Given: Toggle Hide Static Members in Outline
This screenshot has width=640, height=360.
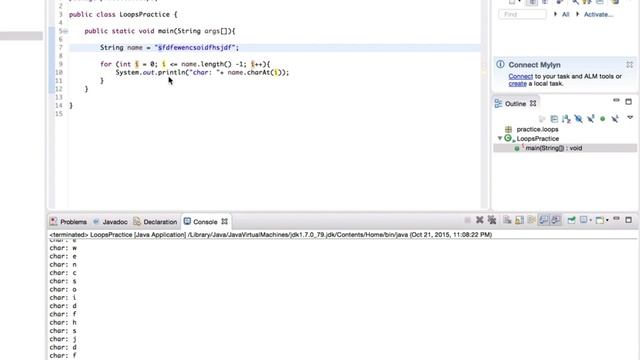Looking at the screenshot, I should click(591, 119).
